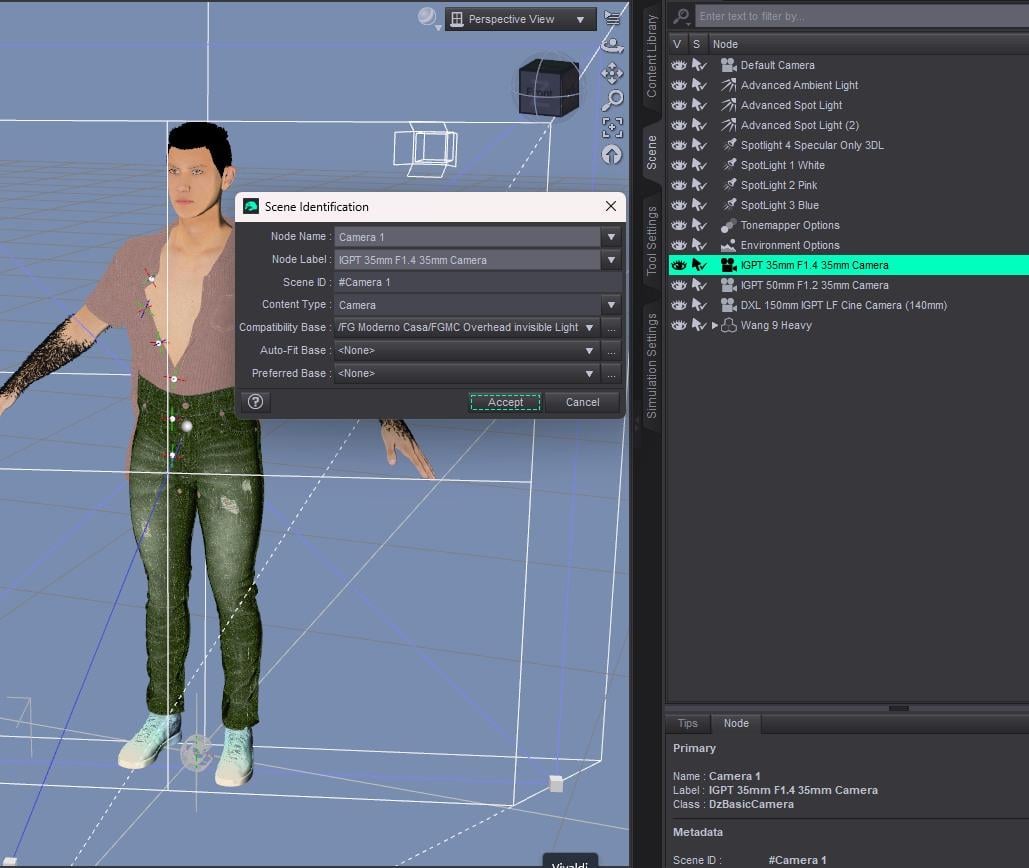The image size is (1029, 868).
Task: Toggle selectability of Environment Options
Action: pyautogui.click(x=699, y=245)
